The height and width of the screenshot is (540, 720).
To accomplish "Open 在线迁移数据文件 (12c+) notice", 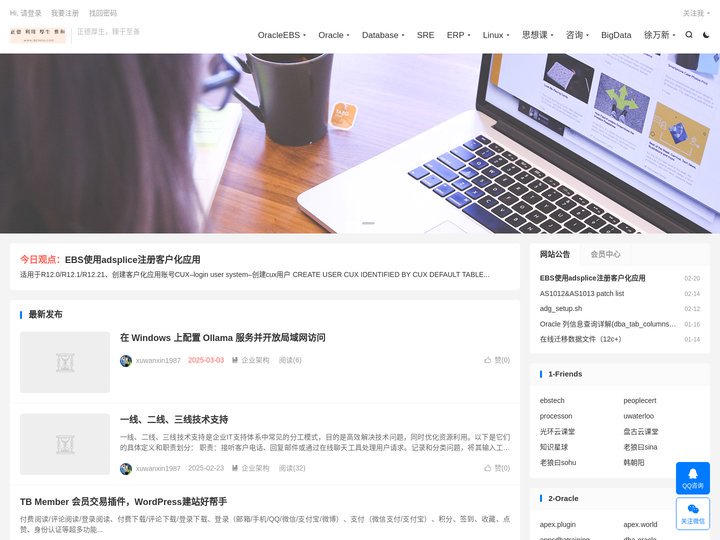I will (580, 339).
